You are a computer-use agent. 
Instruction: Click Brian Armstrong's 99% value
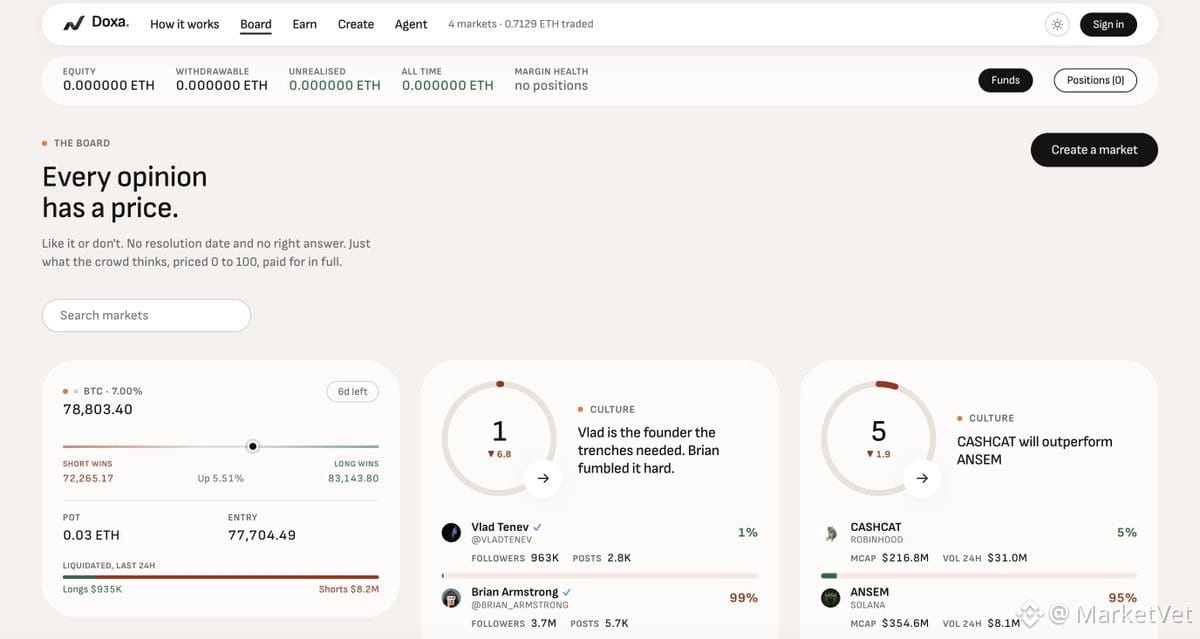(744, 597)
